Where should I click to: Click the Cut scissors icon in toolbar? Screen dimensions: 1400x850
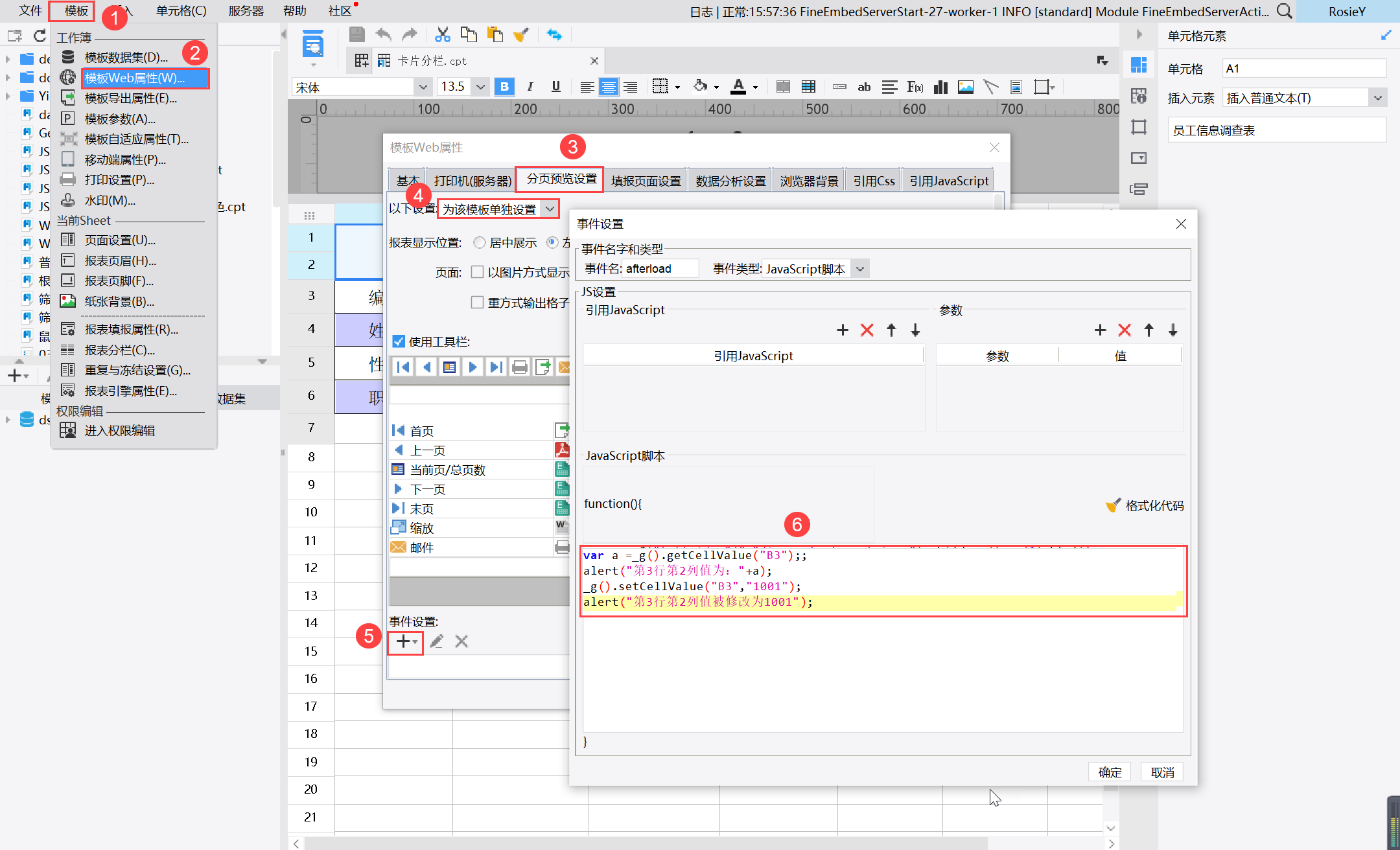click(x=443, y=35)
